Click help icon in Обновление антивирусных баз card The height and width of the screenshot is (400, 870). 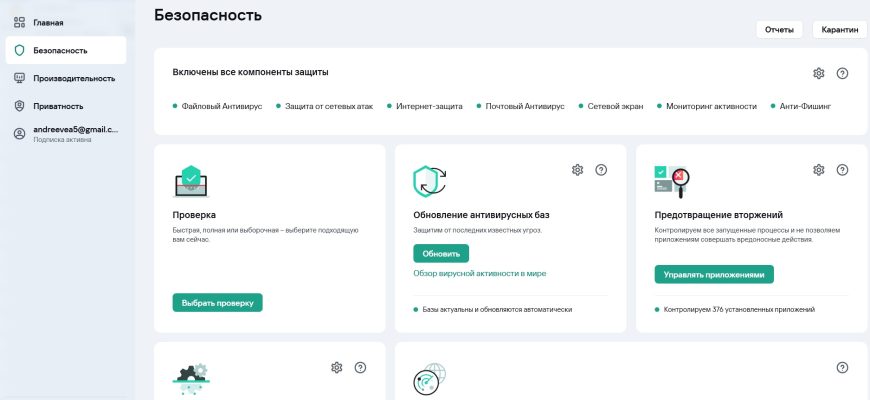601,170
